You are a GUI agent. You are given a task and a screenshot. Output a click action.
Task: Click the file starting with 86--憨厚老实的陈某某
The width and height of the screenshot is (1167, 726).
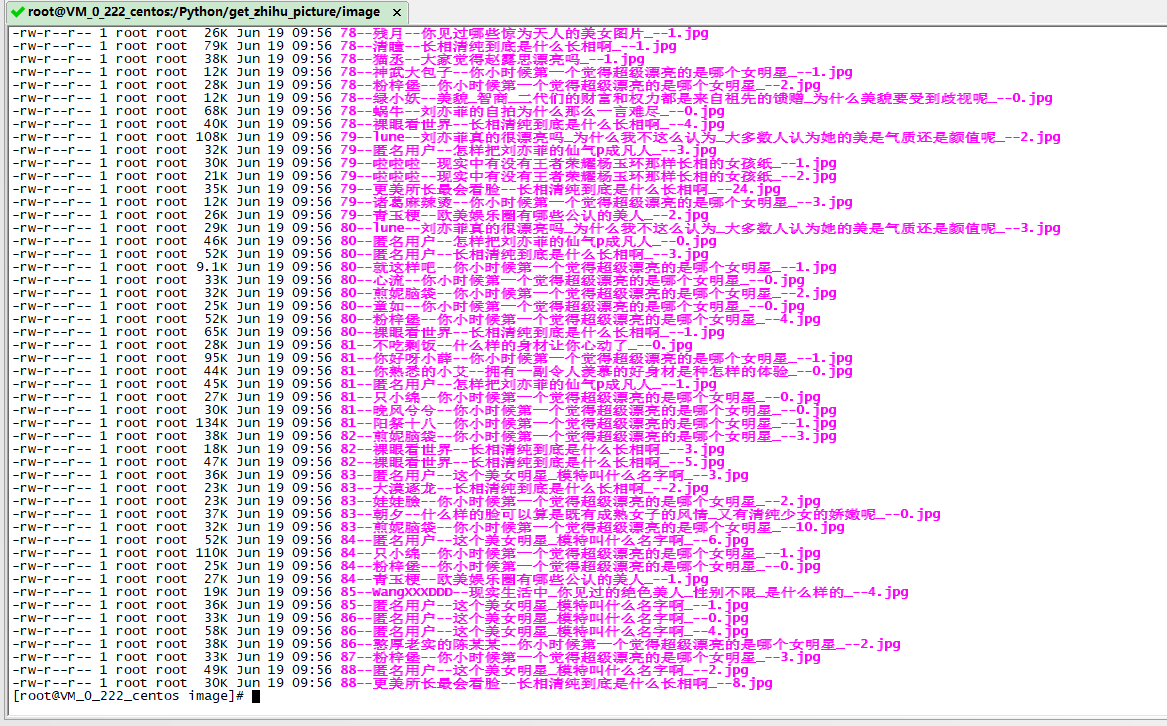[x=620, y=644]
